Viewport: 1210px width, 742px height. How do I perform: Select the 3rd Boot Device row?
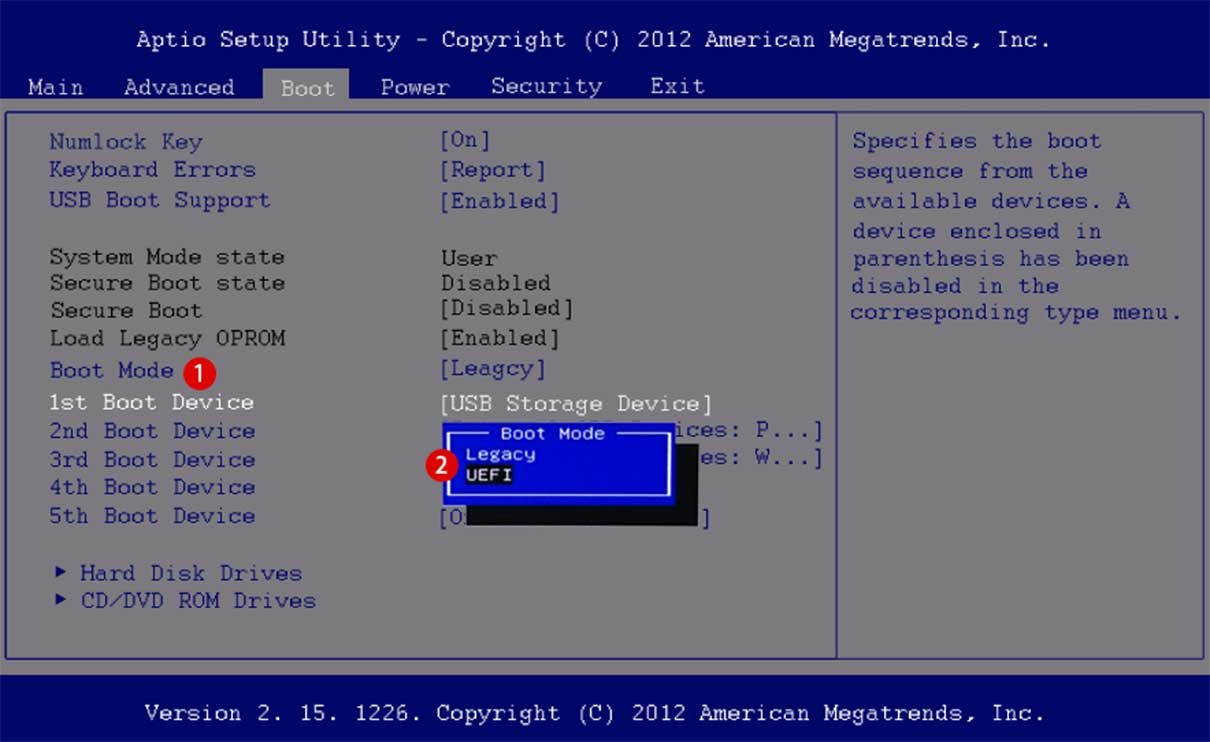[x=152, y=460]
